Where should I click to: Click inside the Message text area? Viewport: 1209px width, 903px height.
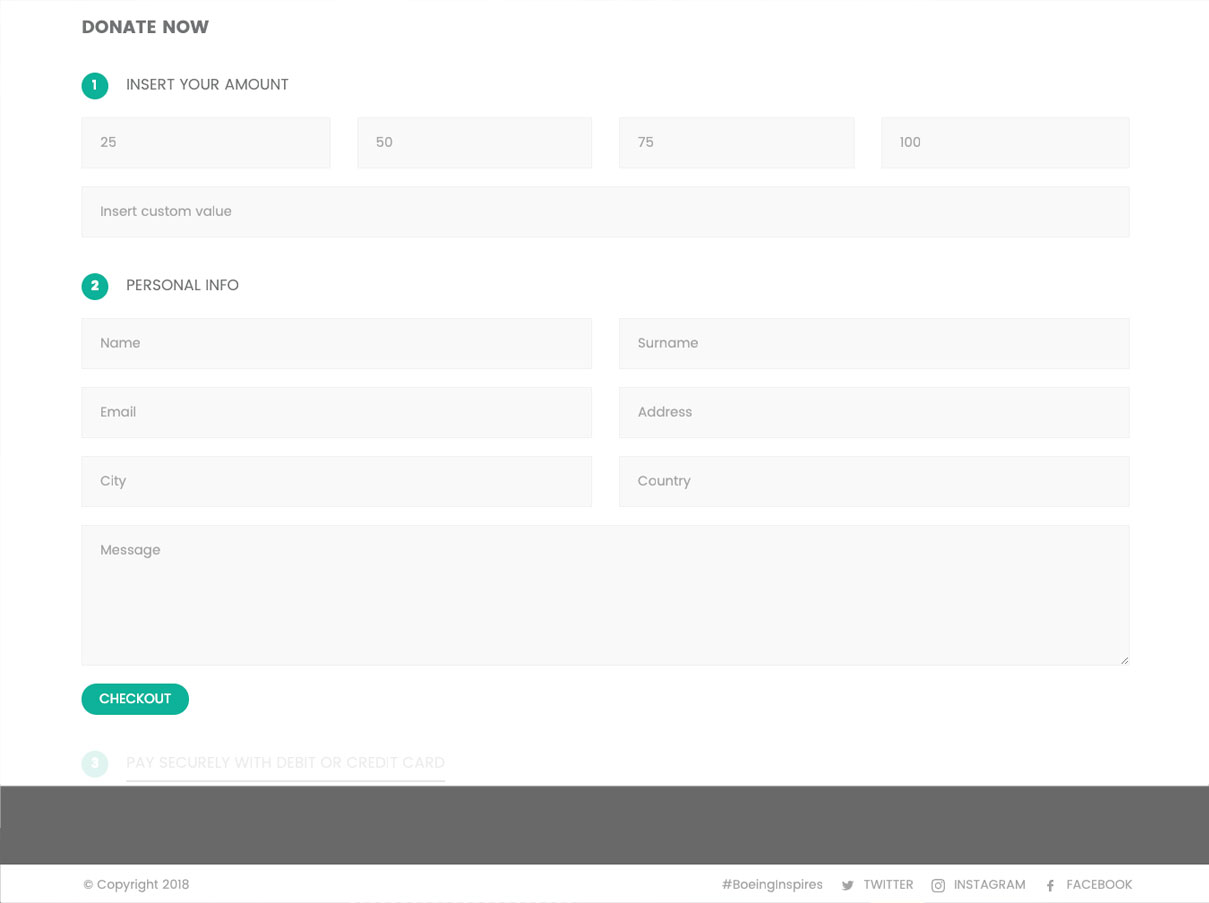pos(605,595)
